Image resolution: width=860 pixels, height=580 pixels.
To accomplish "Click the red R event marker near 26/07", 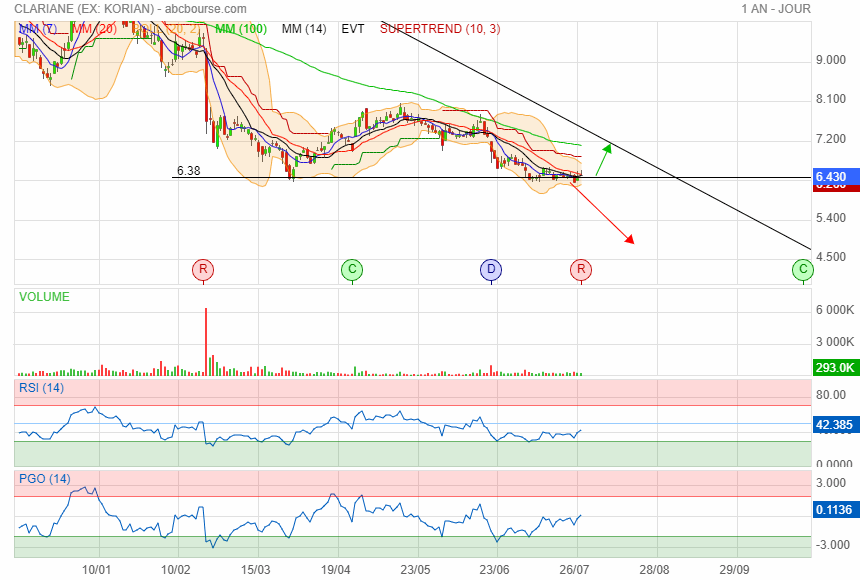I will click(x=581, y=269).
